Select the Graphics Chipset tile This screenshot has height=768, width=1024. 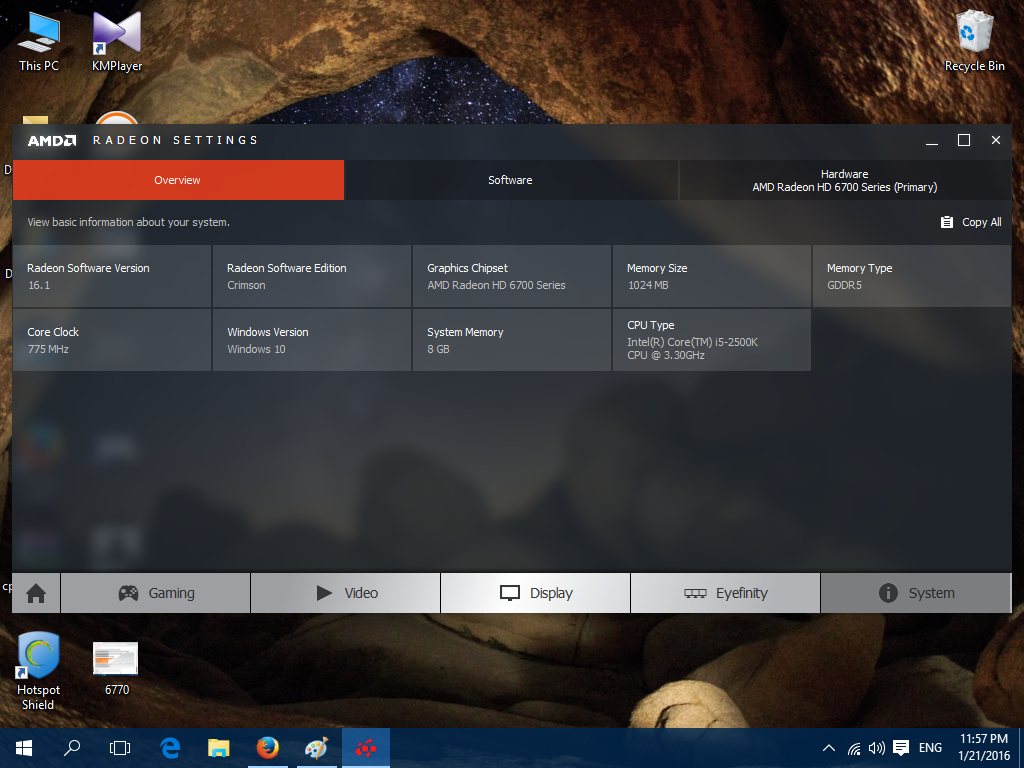(512, 276)
